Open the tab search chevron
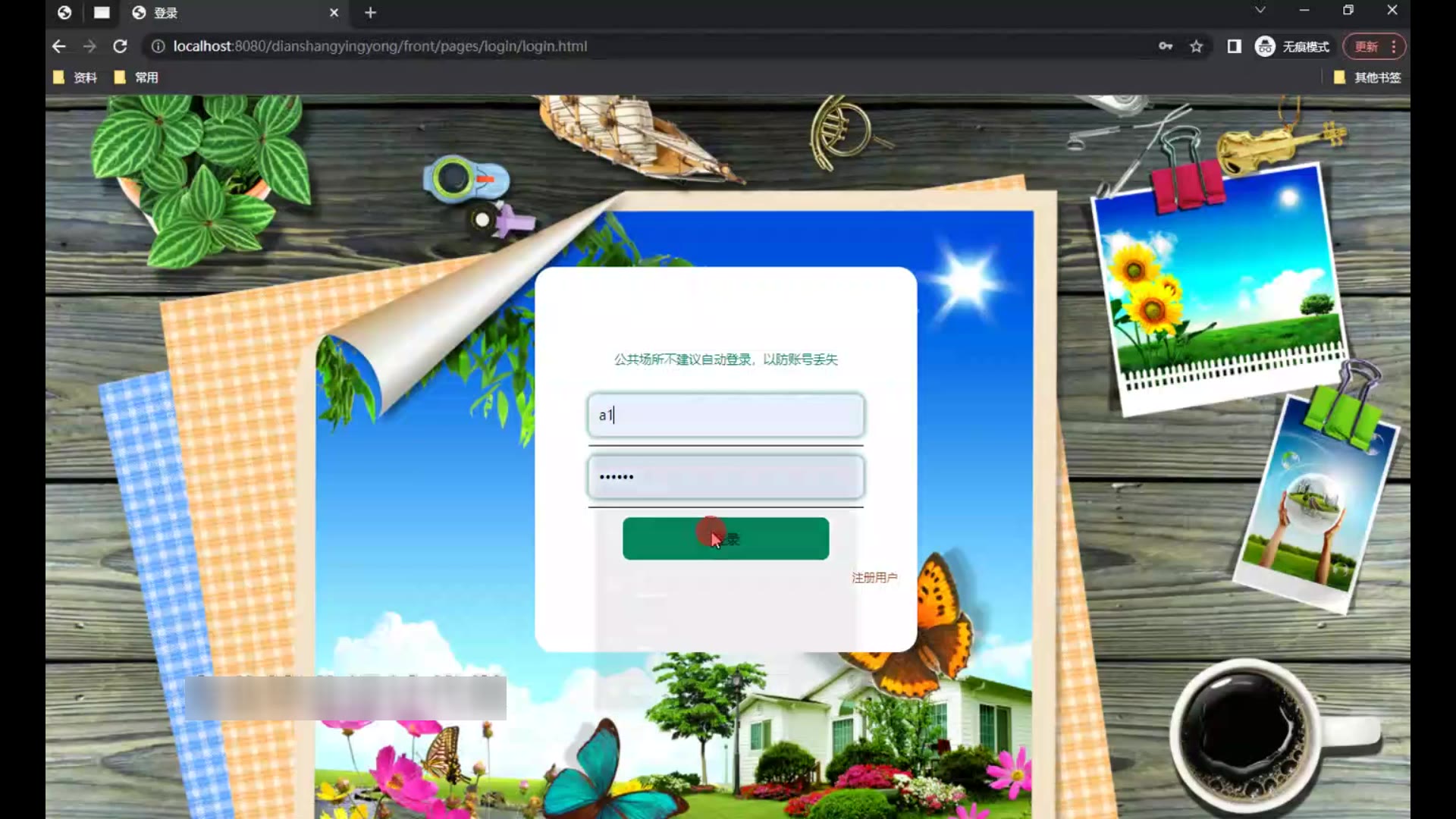Image resolution: width=1456 pixels, height=819 pixels. tap(1260, 10)
